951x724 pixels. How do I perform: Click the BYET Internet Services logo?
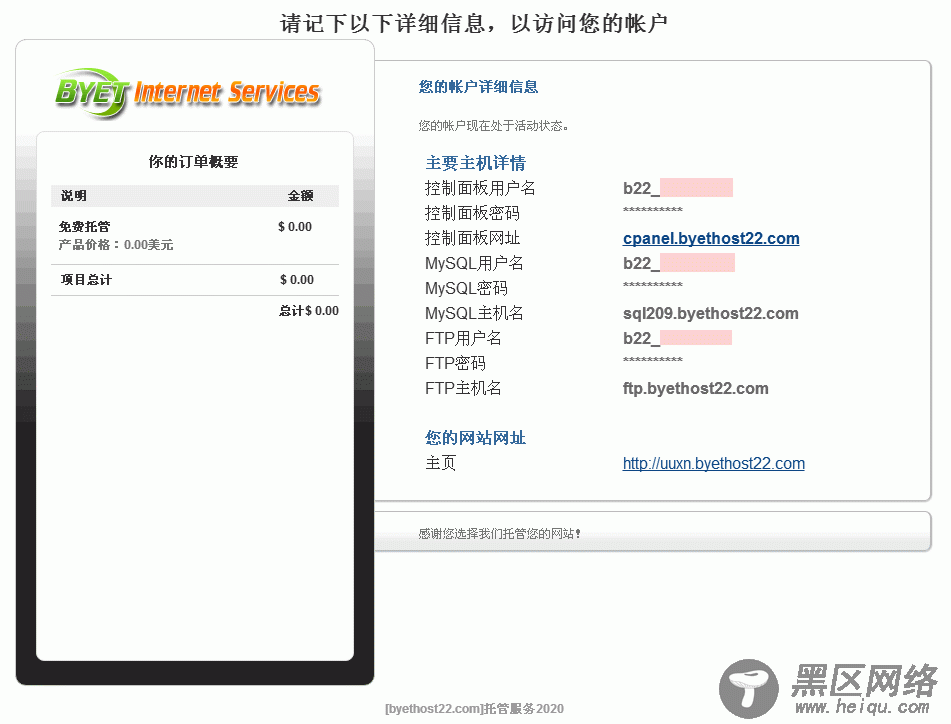187,93
